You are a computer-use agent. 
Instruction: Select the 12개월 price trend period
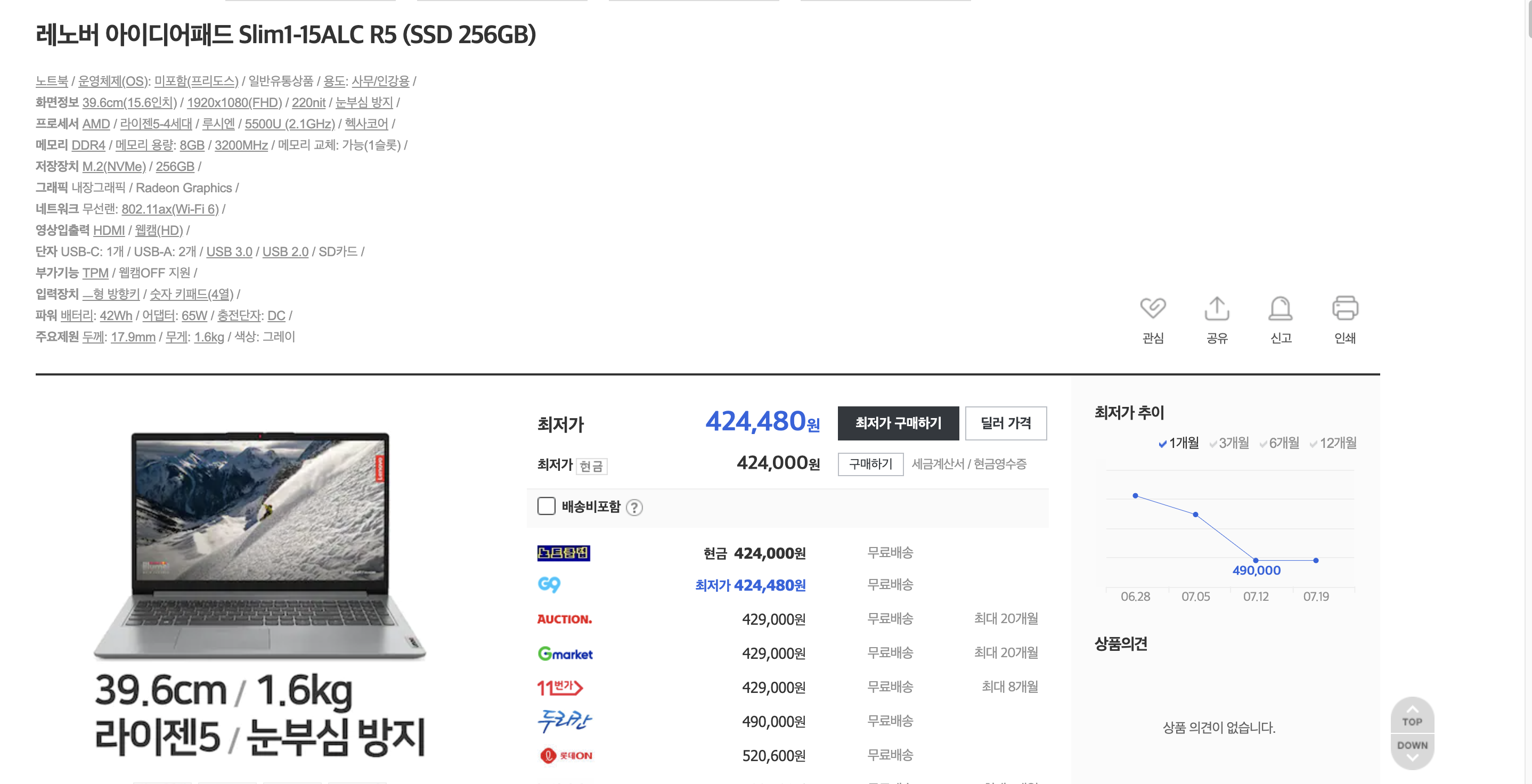[1333, 443]
